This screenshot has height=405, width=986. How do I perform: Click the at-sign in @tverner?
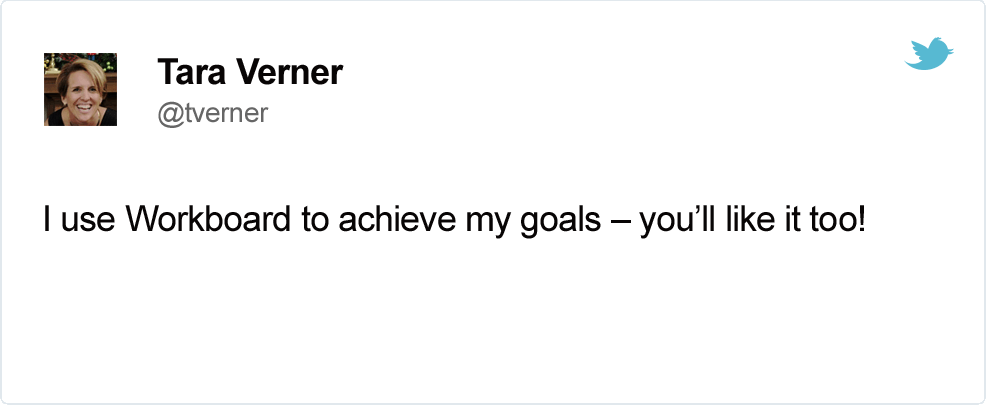[x=169, y=115]
